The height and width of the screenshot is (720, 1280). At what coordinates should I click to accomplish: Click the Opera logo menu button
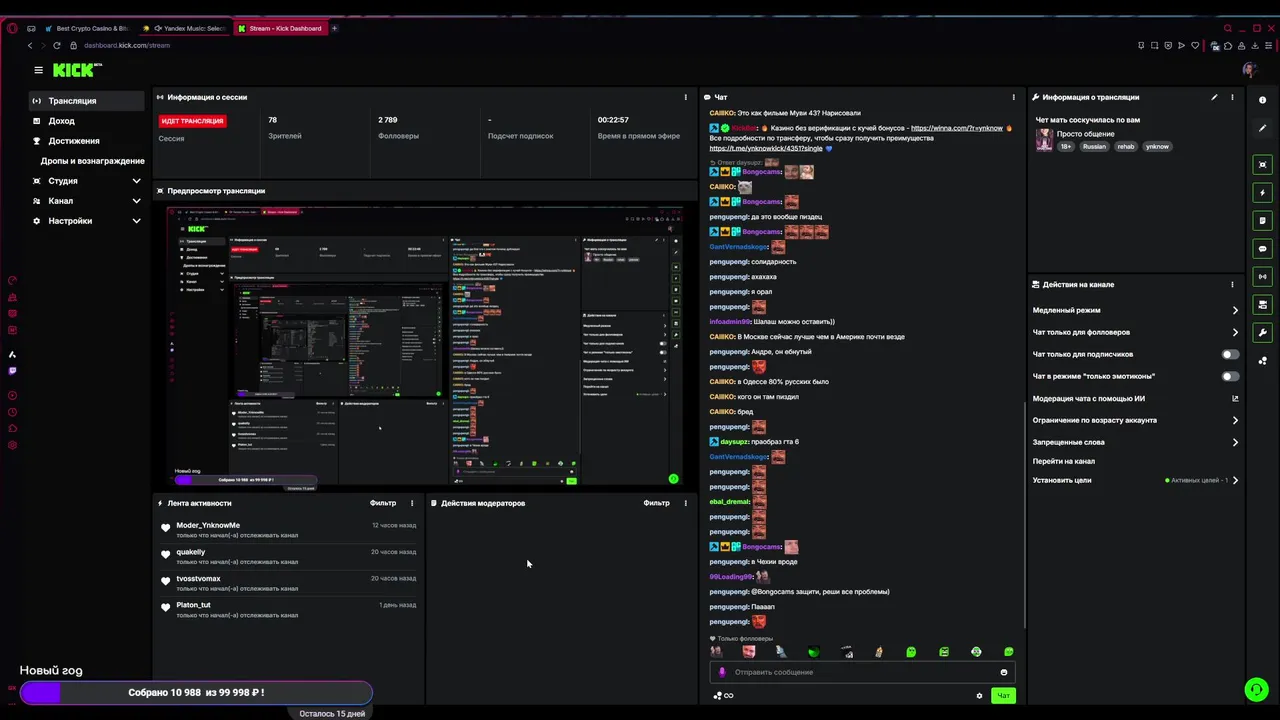[x=12, y=28]
